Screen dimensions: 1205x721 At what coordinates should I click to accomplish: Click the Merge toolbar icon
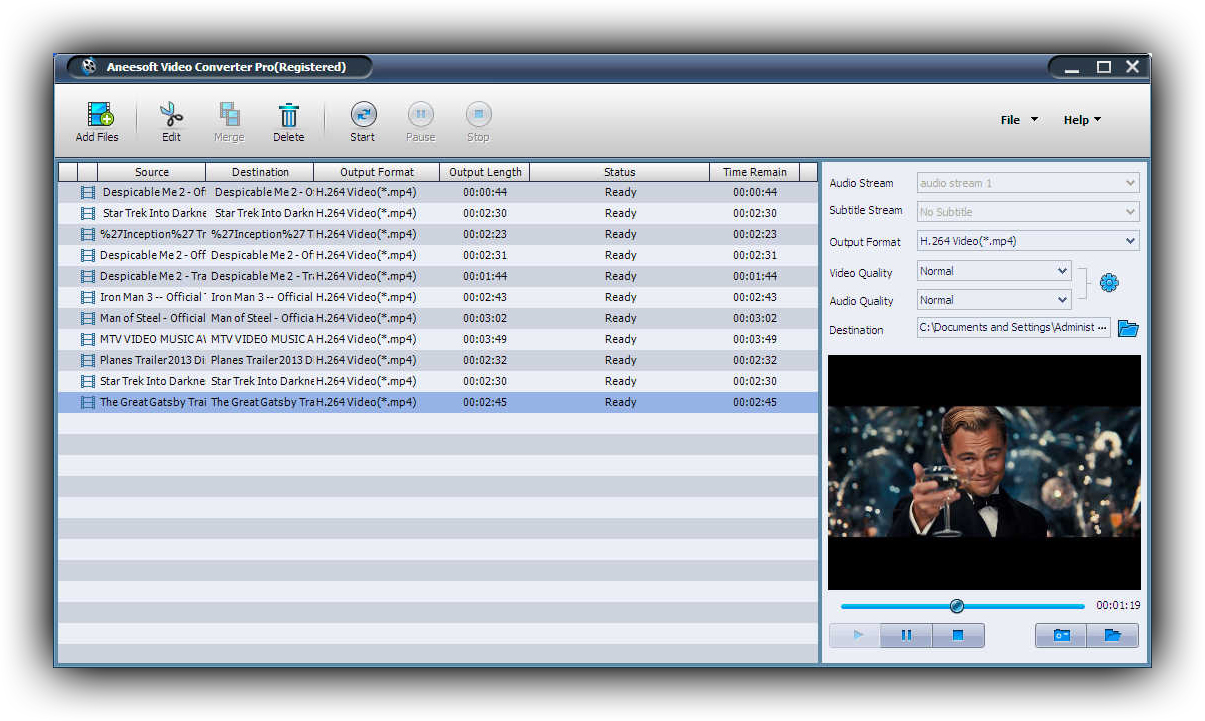click(x=229, y=114)
